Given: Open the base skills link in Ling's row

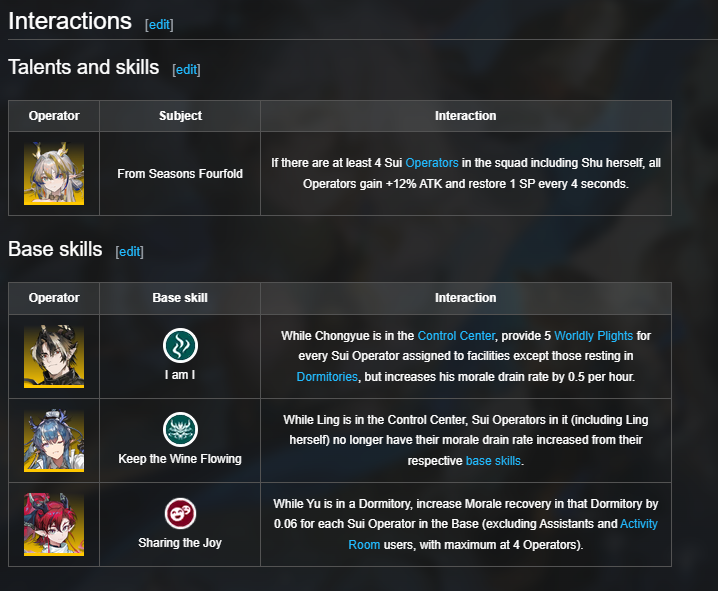Looking at the screenshot, I should pos(493,461).
